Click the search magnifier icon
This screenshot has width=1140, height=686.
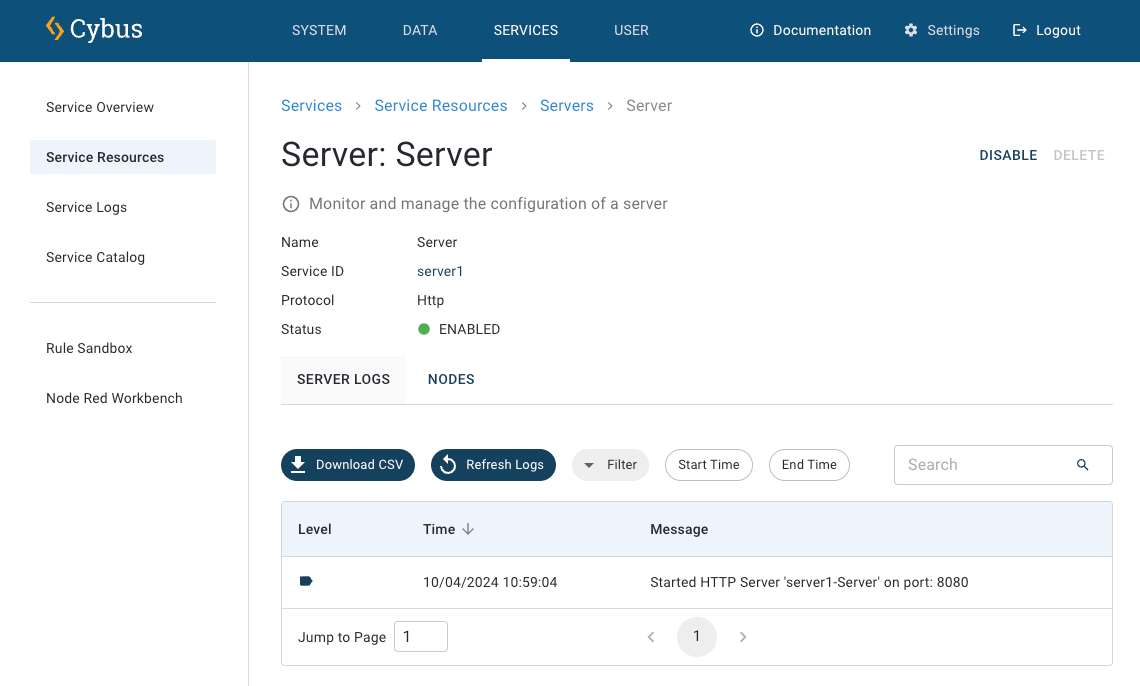click(x=1082, y=465)
